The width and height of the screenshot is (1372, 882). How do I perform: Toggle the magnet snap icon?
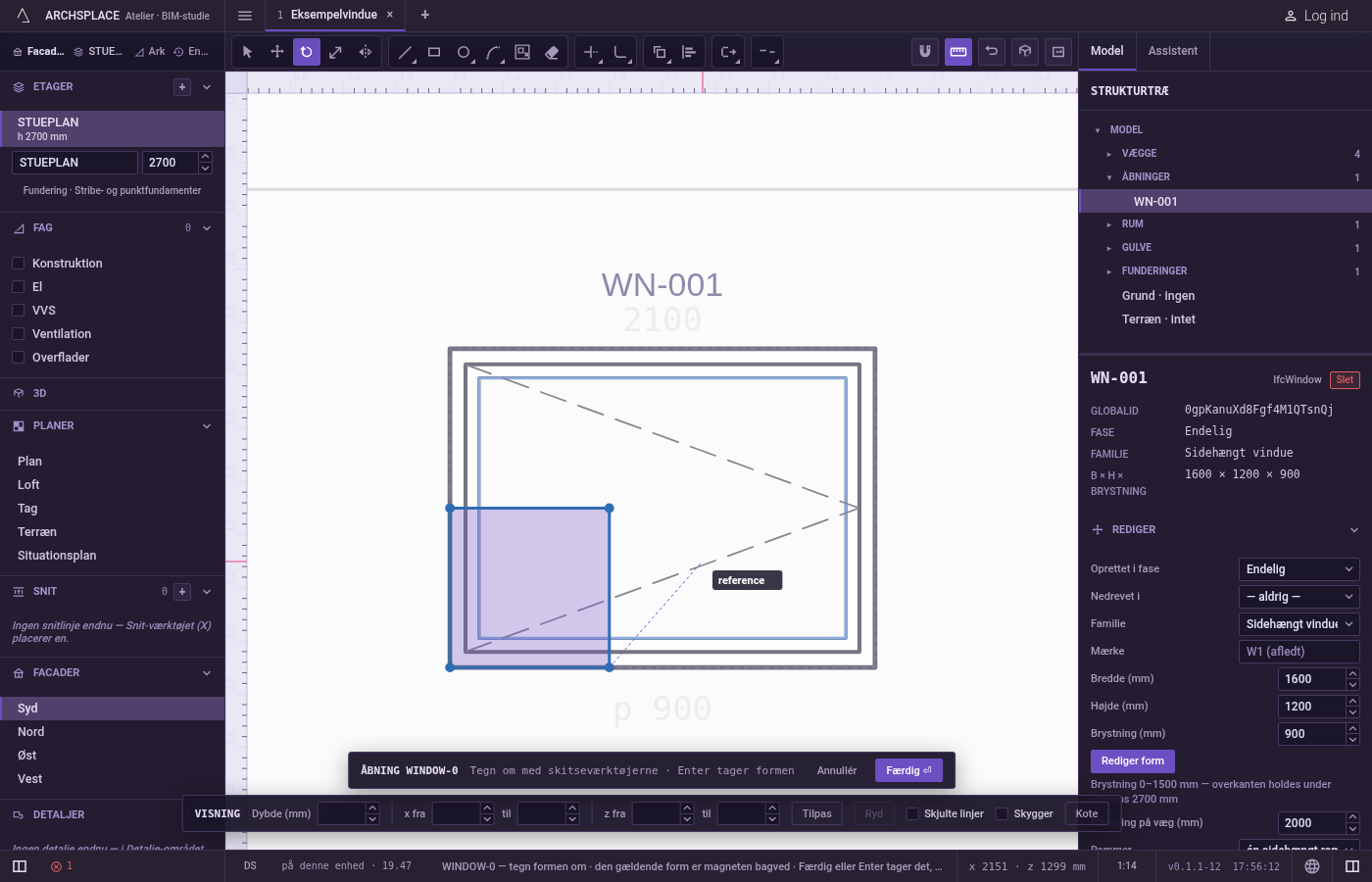[x=925, y=52]
